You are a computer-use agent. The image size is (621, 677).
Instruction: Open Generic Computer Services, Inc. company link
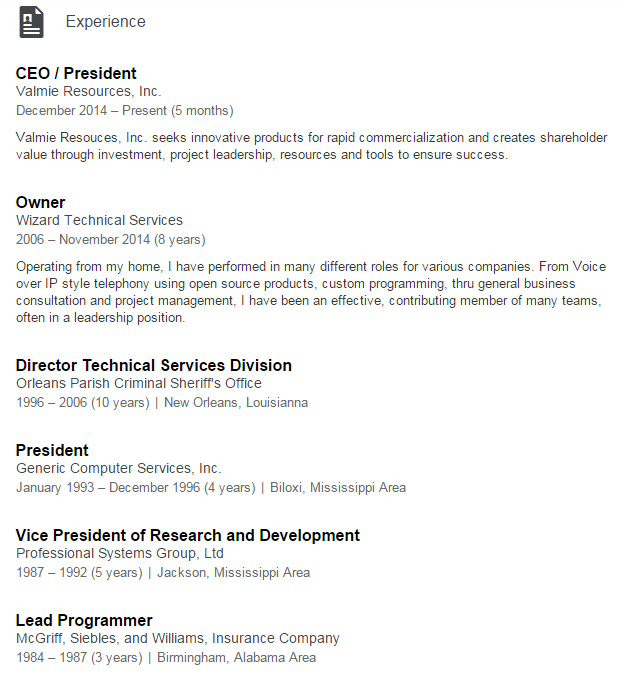(x=119, y=468)
